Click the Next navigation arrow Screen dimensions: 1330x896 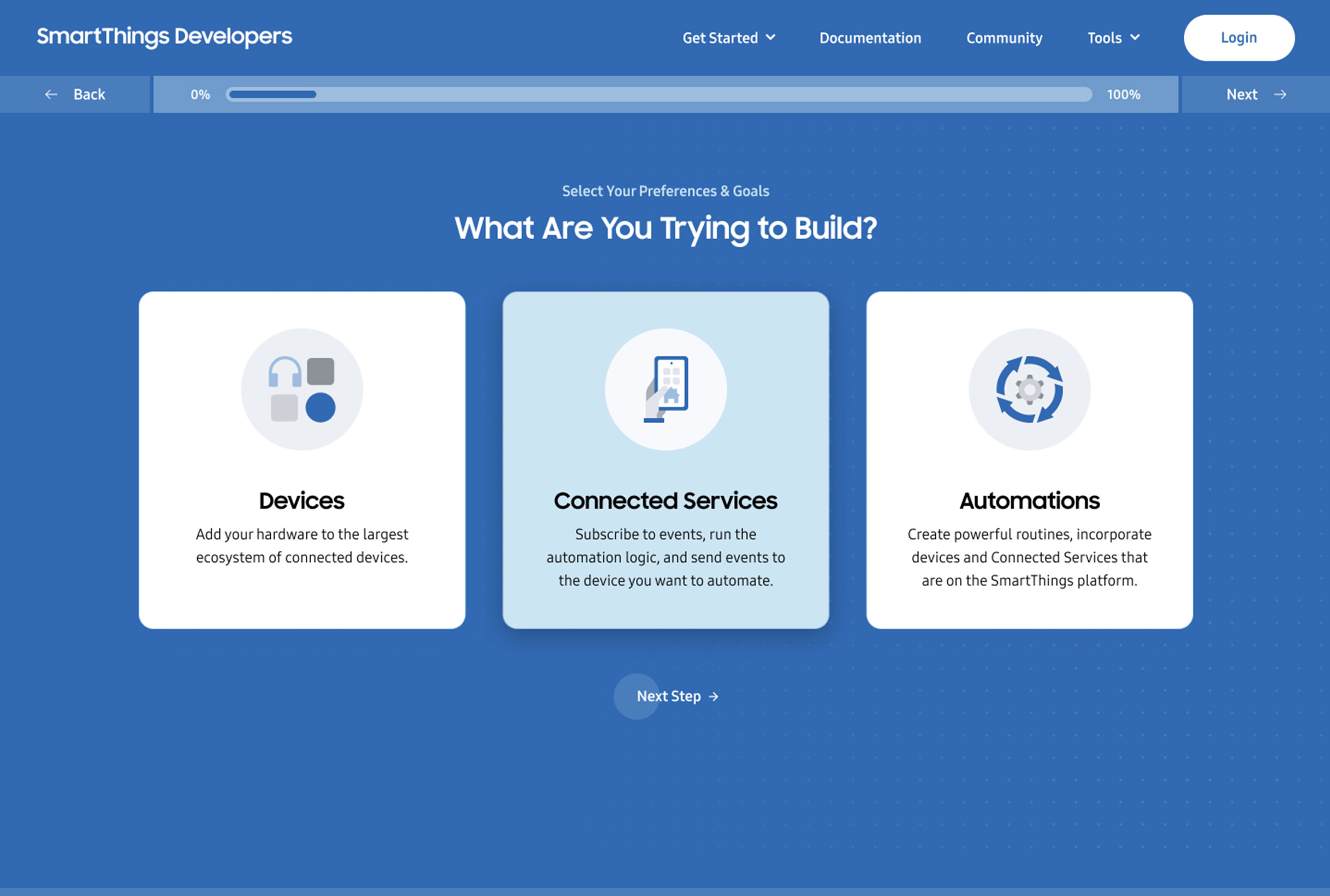[1280, 94]
